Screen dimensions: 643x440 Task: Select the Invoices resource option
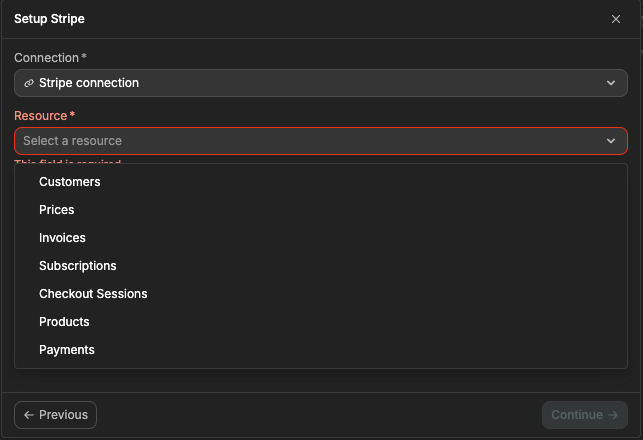point(321,238)
